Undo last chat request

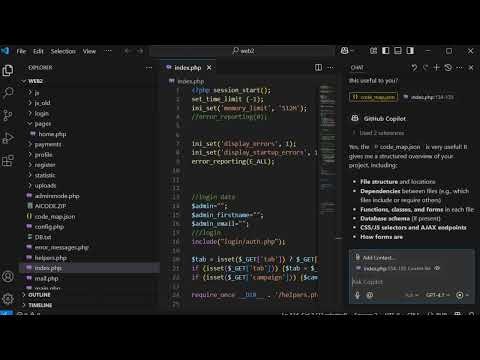pyautogui.click(x=414, y=68)
